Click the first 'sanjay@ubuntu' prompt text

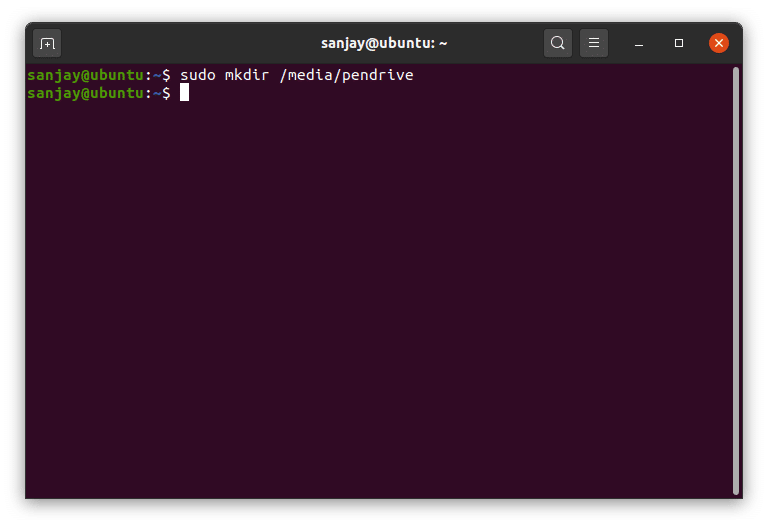point(86,75)
